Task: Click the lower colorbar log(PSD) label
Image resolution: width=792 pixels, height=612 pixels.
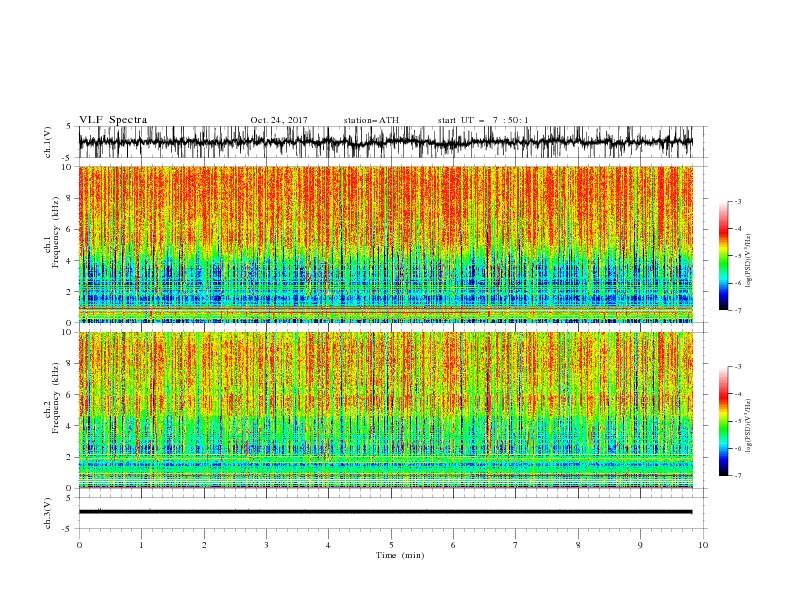Action: pyautogui.click(x=749, y=426)
